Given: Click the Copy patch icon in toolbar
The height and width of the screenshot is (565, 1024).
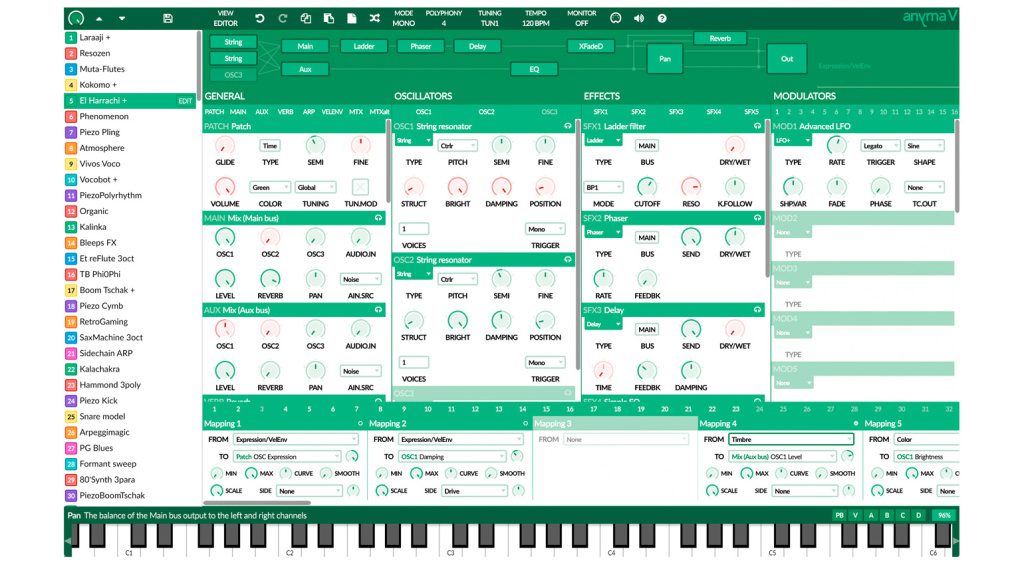Looking at the screenshot, I should click(305, 18).
